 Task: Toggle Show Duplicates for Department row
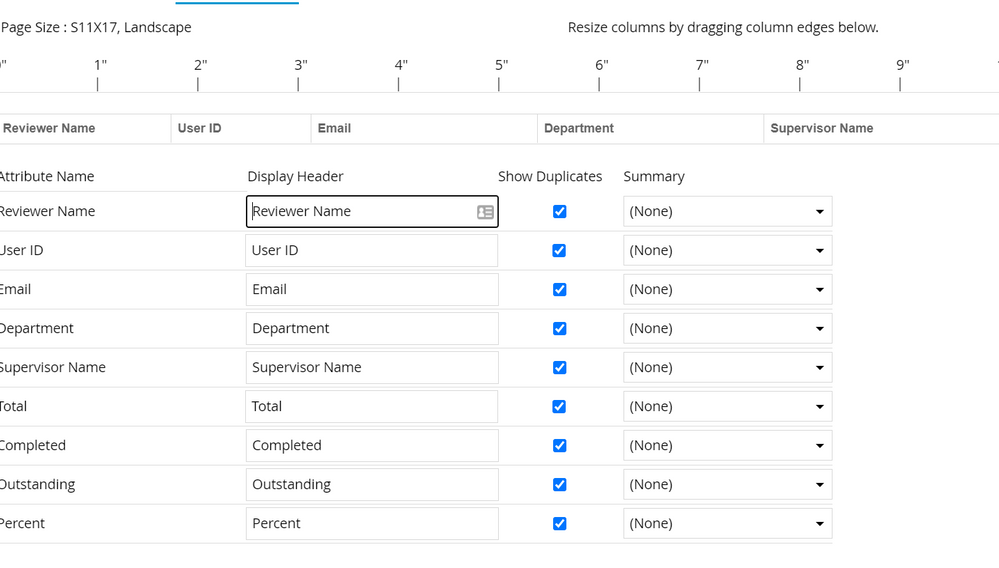pyautogui.click(x=559, y=329)
